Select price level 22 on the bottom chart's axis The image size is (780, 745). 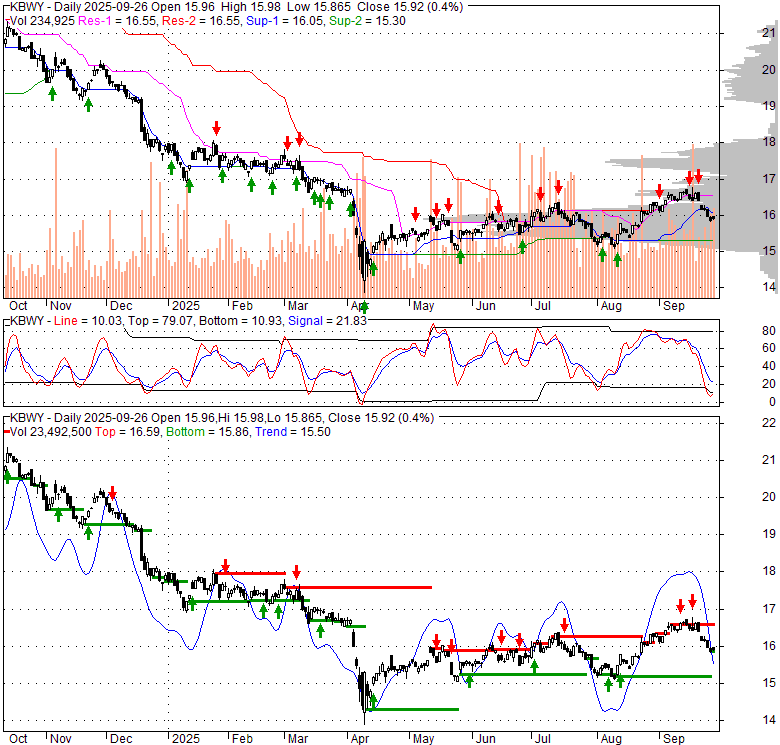[x=769, y=423]
